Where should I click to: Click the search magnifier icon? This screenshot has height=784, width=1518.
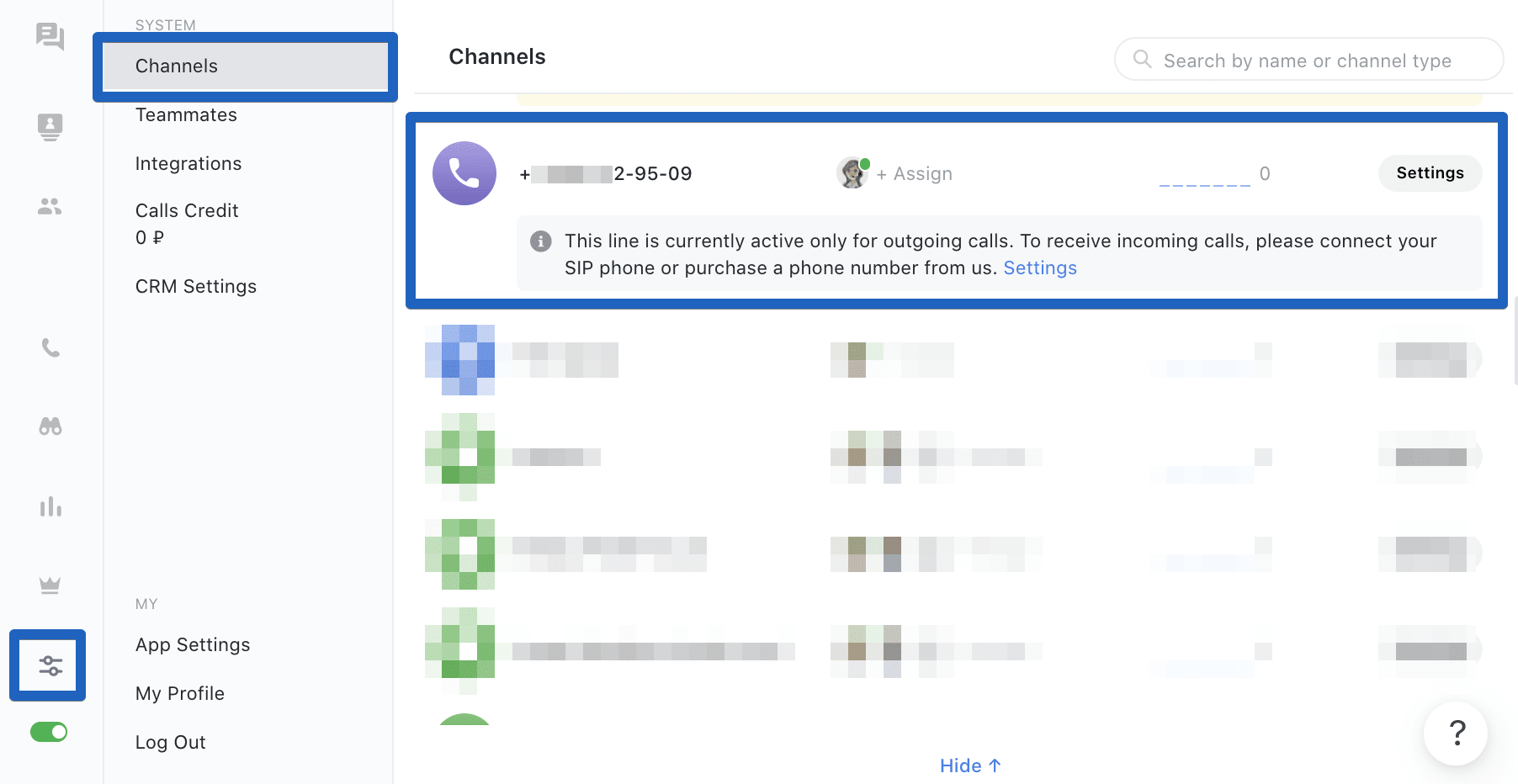click(x=1142, y=59)
